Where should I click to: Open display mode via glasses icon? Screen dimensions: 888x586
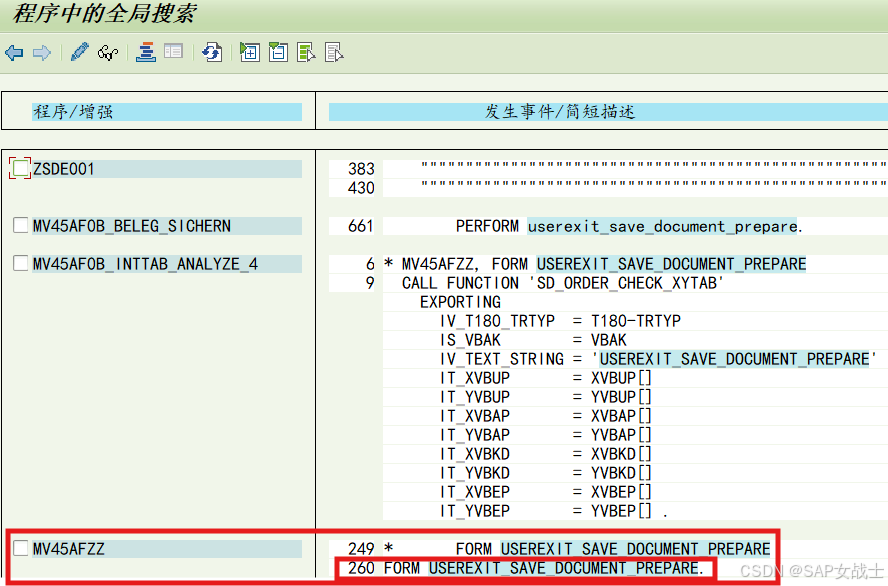pos(106,52)
